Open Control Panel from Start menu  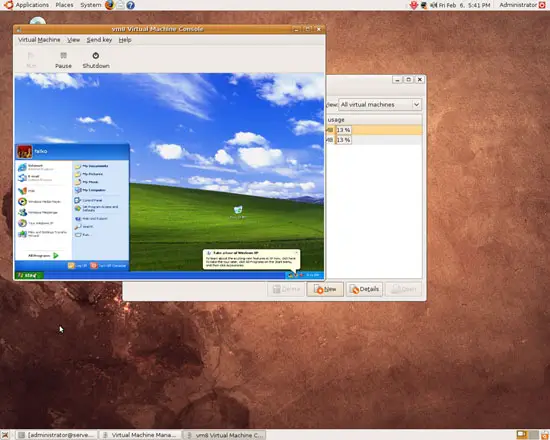click(x=89, y=200)
